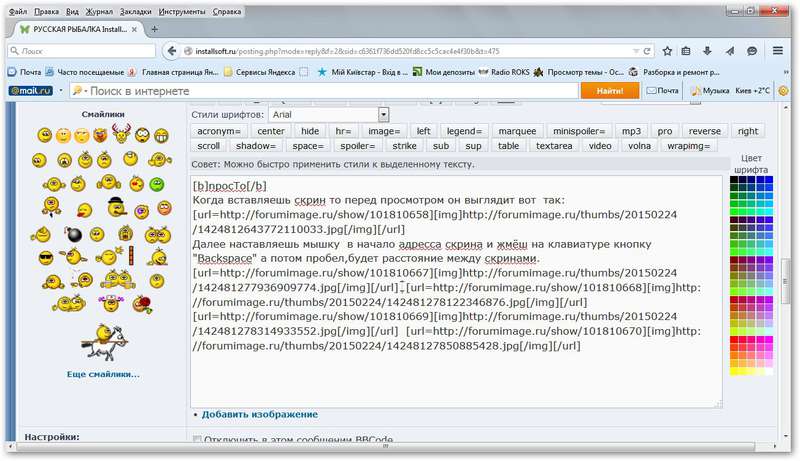
Task: Insert the kissing smiley with red lips
Action: click(136, 183)
